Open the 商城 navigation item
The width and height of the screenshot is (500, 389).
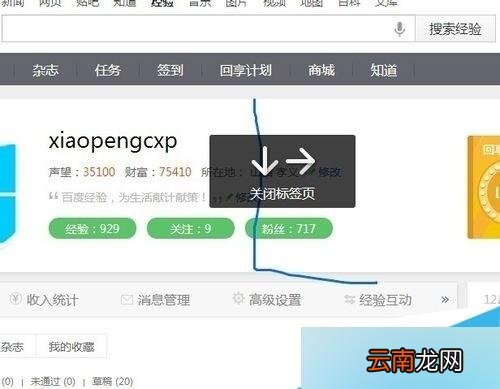pos(321,70)
